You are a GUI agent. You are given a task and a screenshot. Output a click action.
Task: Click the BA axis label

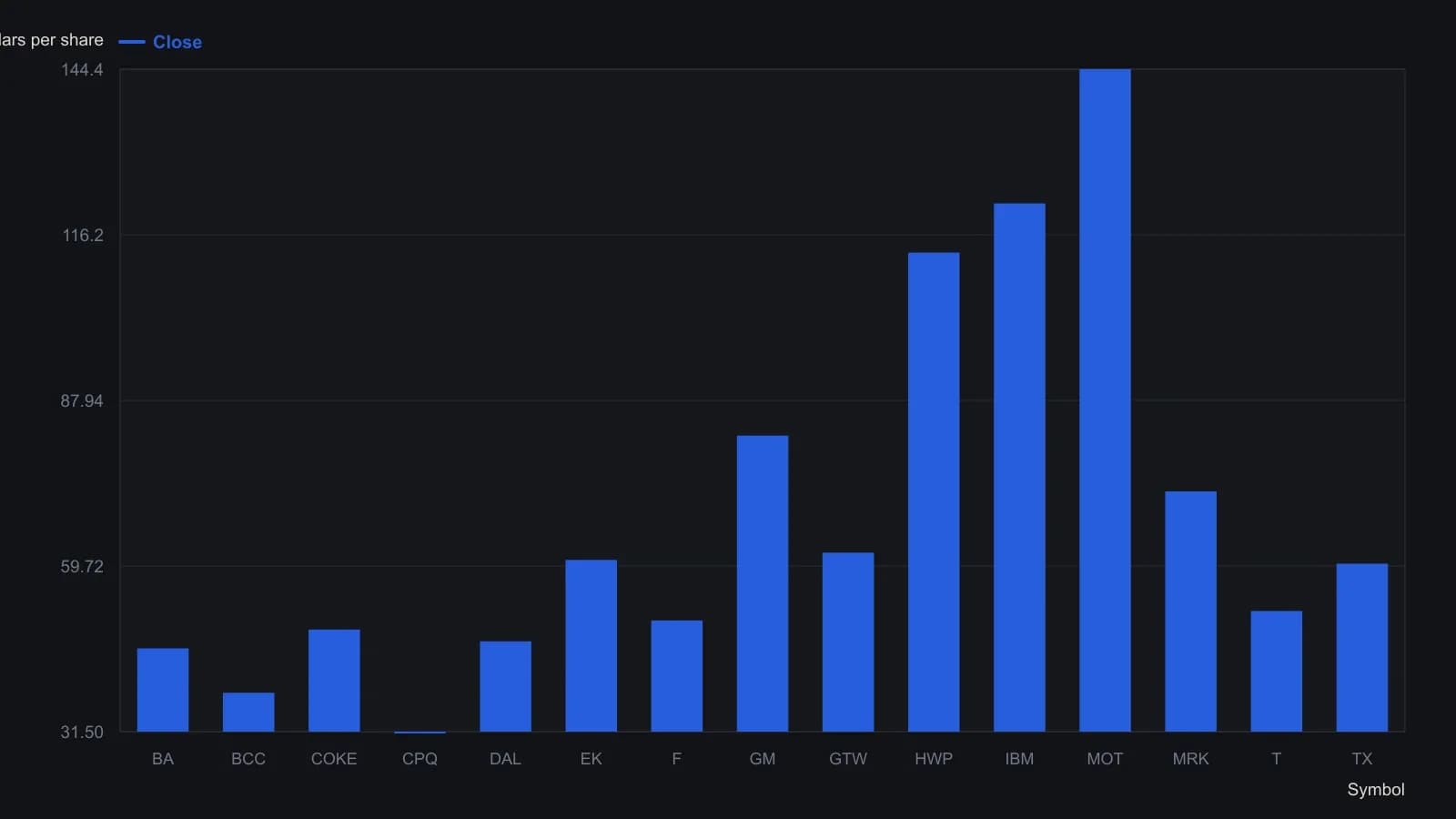(163, 759)
